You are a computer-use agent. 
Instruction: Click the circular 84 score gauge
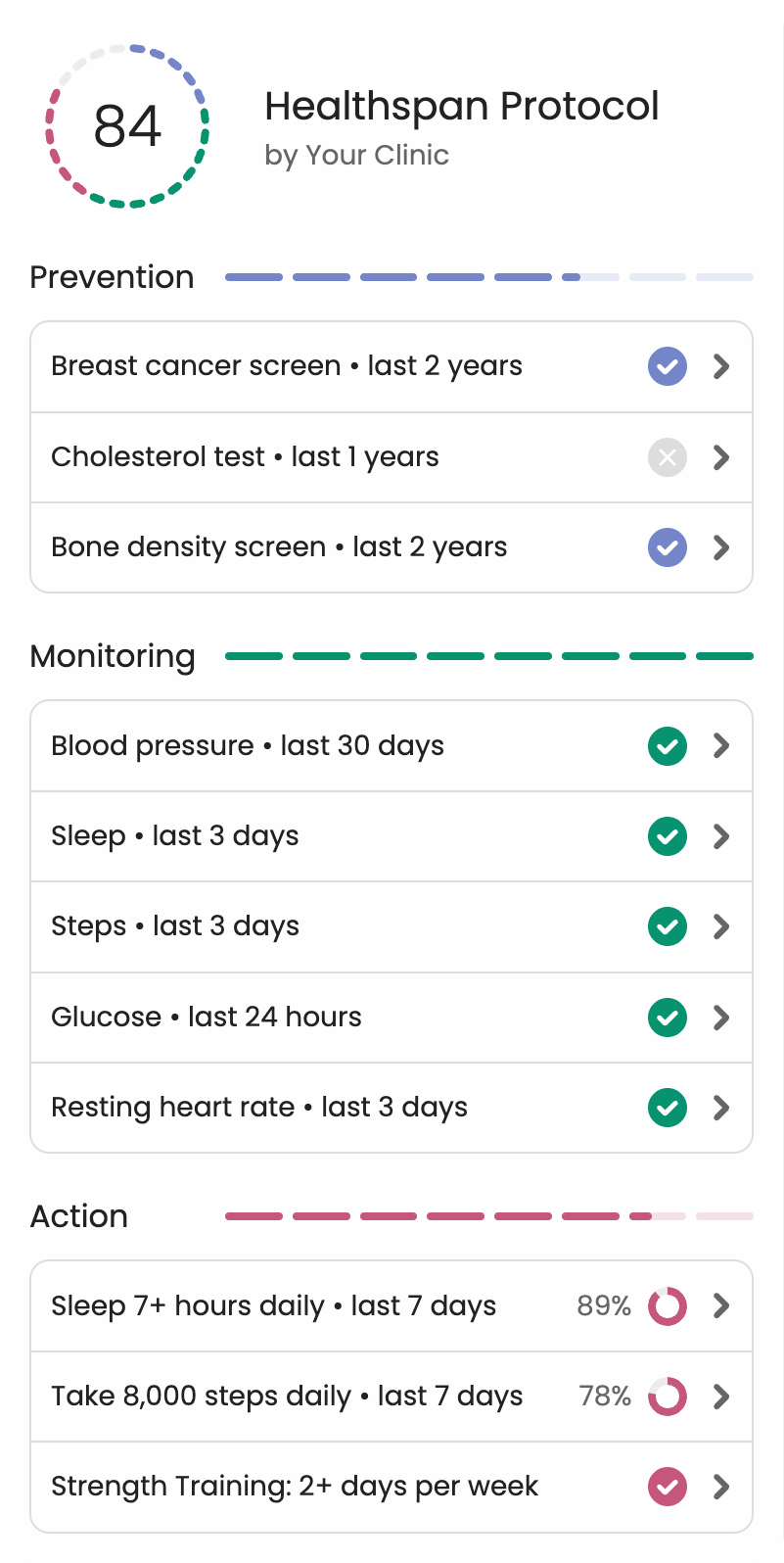pos(127,125)
